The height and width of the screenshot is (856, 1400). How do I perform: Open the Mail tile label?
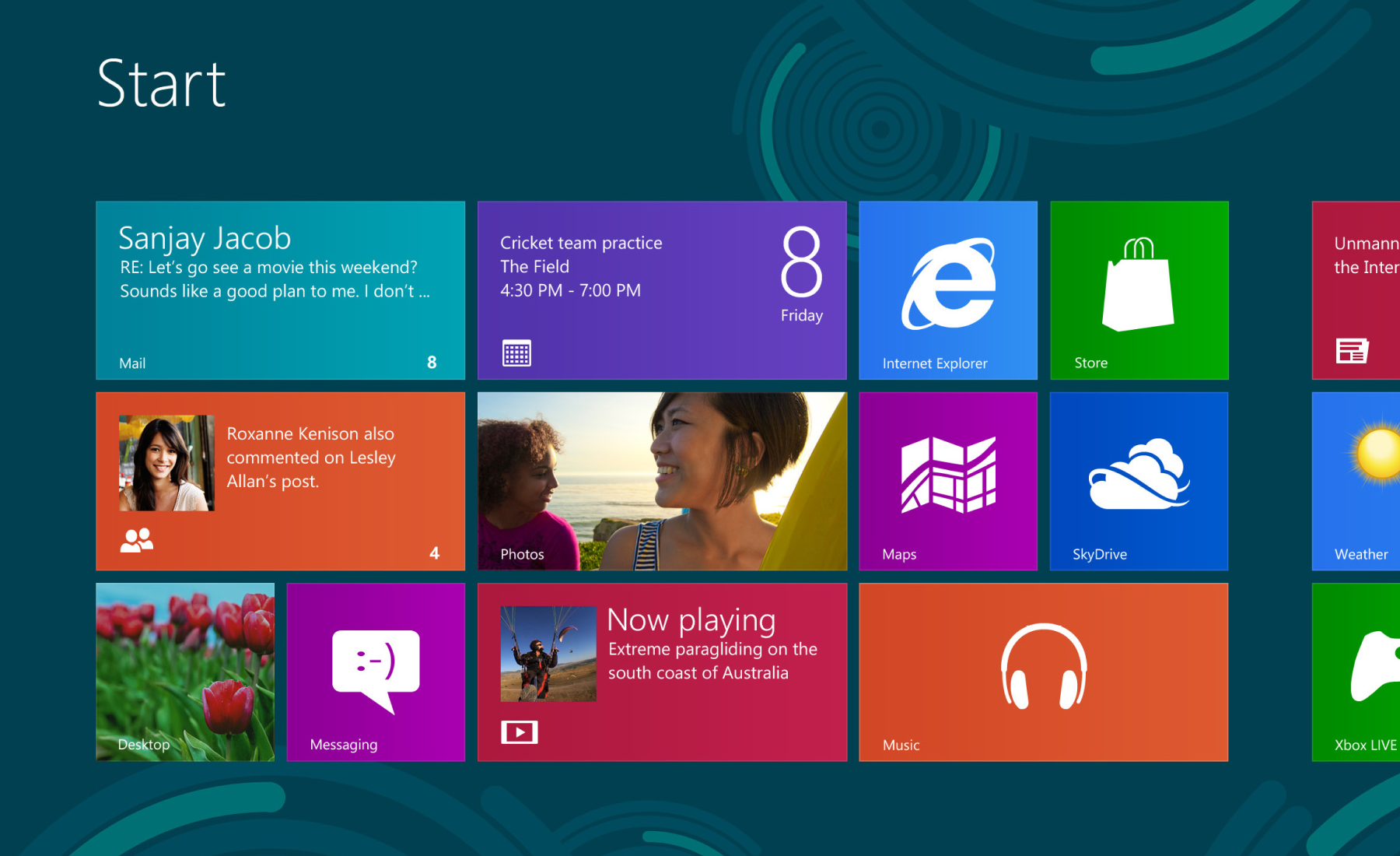[132, 363]
